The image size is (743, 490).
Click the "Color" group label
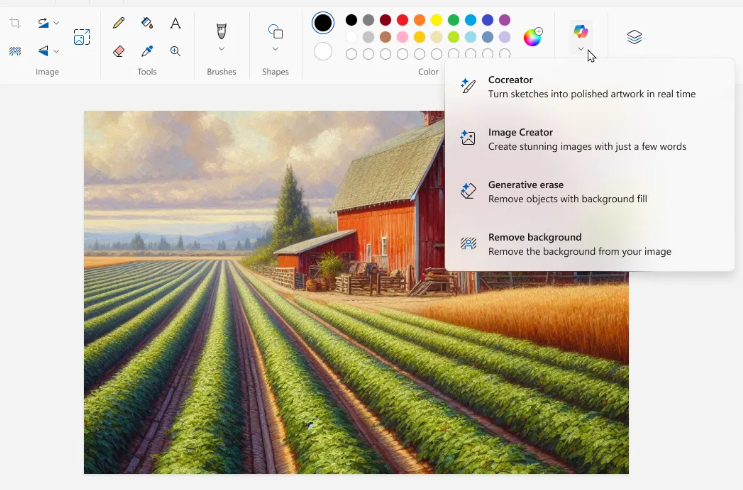[428, 72]
